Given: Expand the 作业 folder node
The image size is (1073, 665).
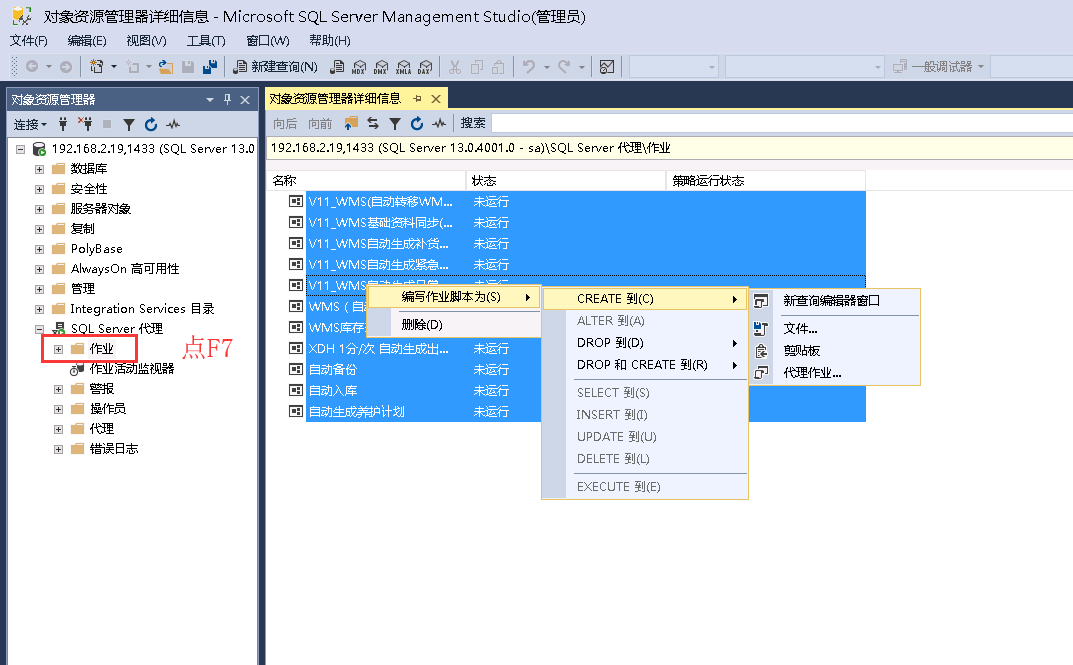Looking at the screenshot, I should (59, 349).
